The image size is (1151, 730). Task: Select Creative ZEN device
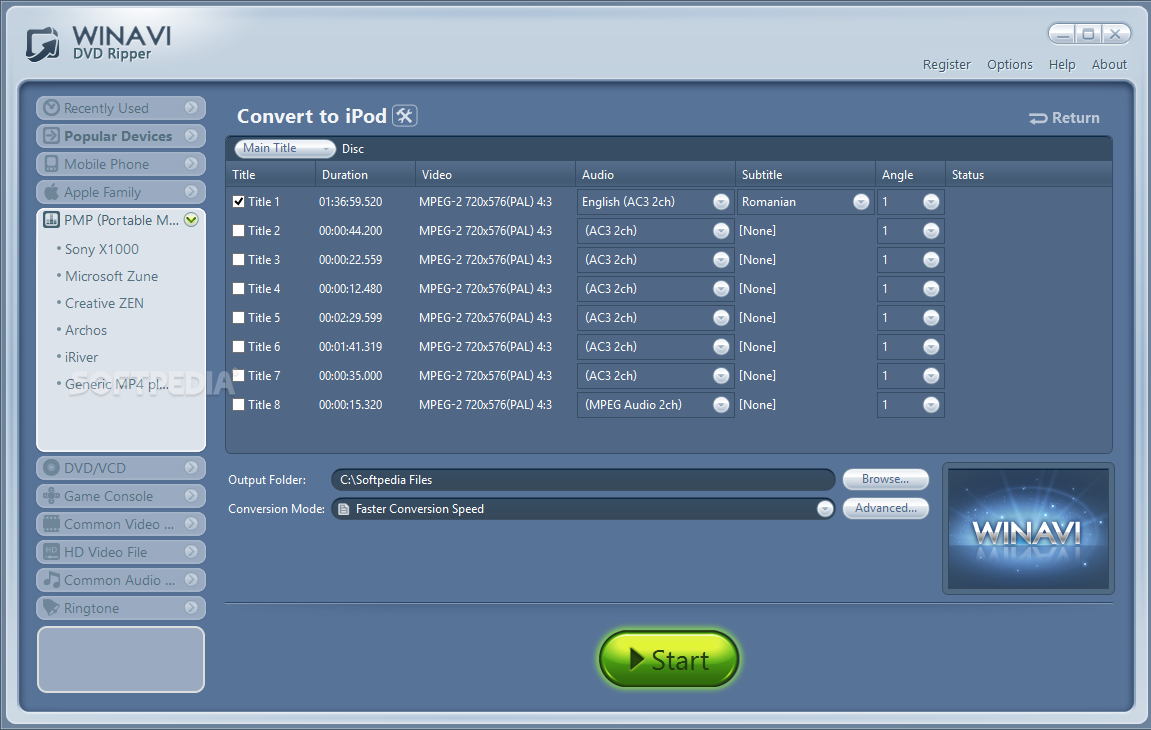104,303
